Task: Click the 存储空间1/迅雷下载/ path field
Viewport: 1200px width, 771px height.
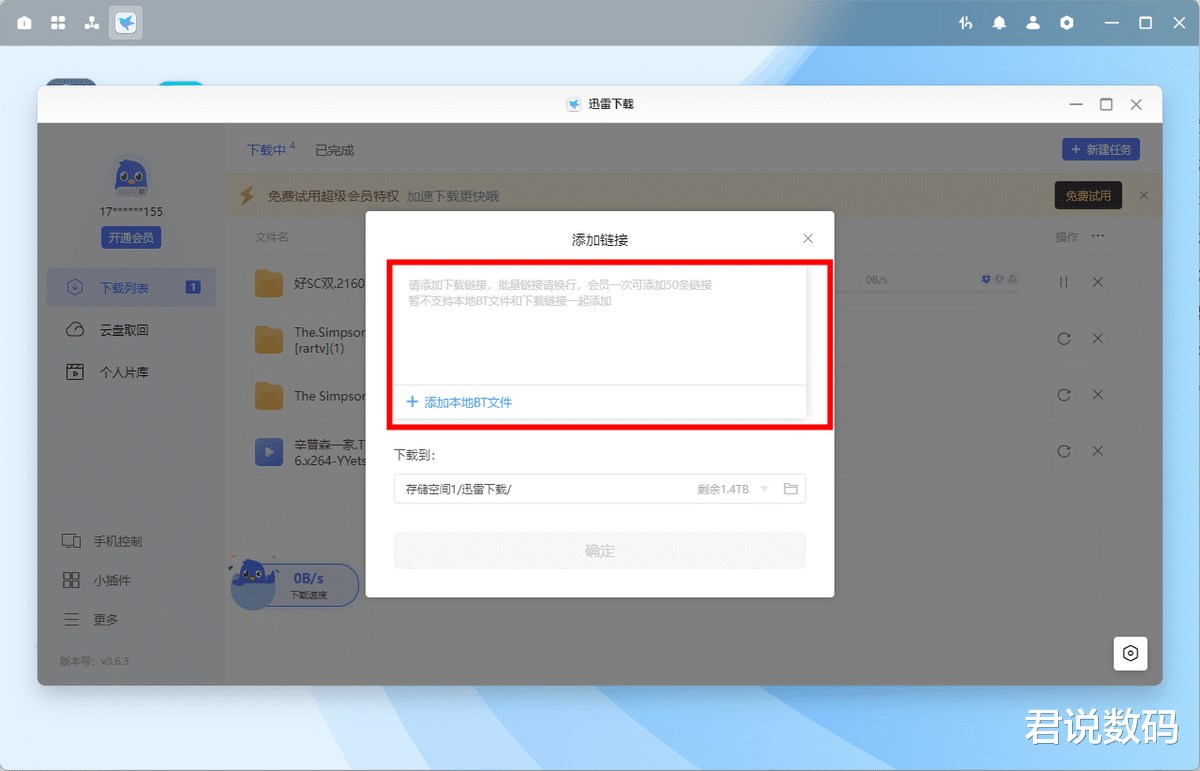Action: pos(600,489)
